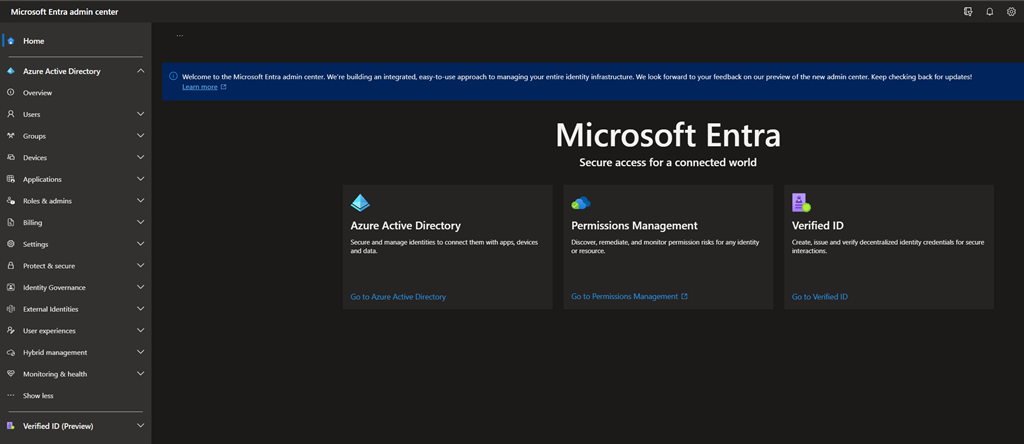Open the notifications bell icon
Image resolution: width=1024 pixels, height=444 pixels.
pyautogui.click(x=990, y=12)
